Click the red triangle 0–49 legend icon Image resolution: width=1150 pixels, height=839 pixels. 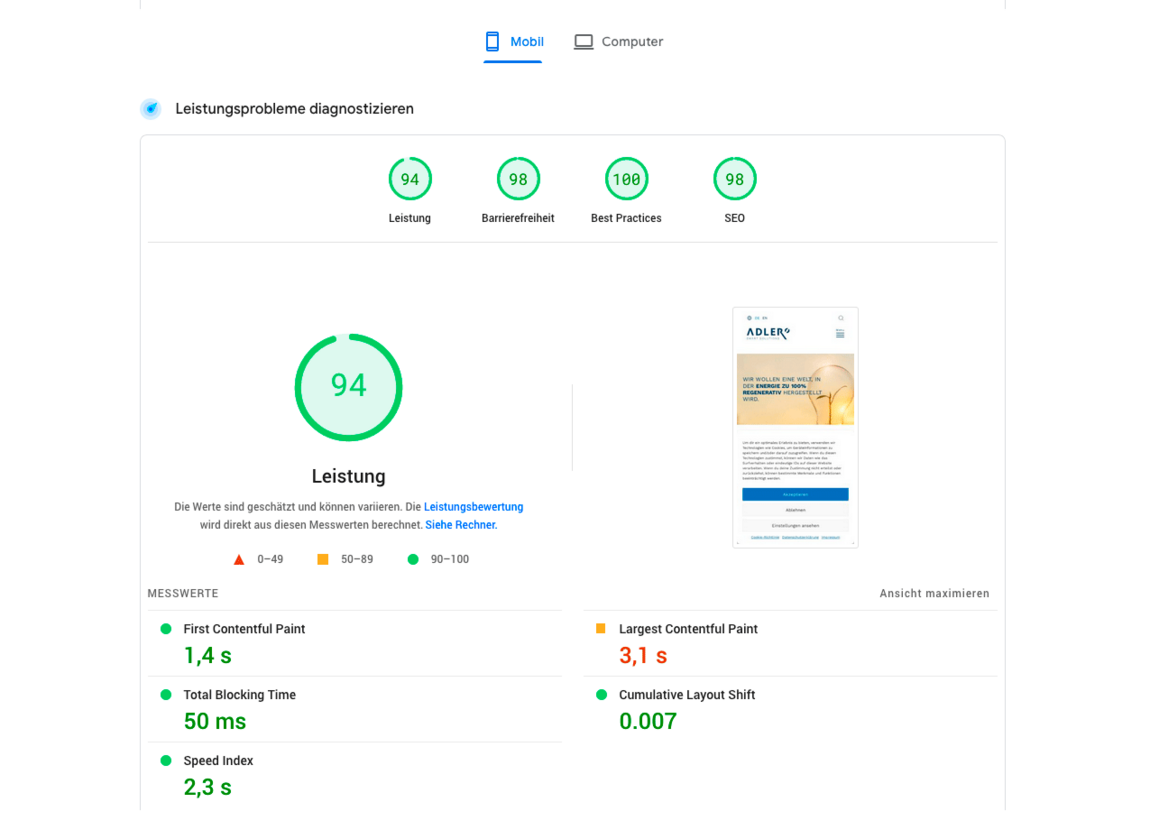pyautogui.click(x=239, y=560)
